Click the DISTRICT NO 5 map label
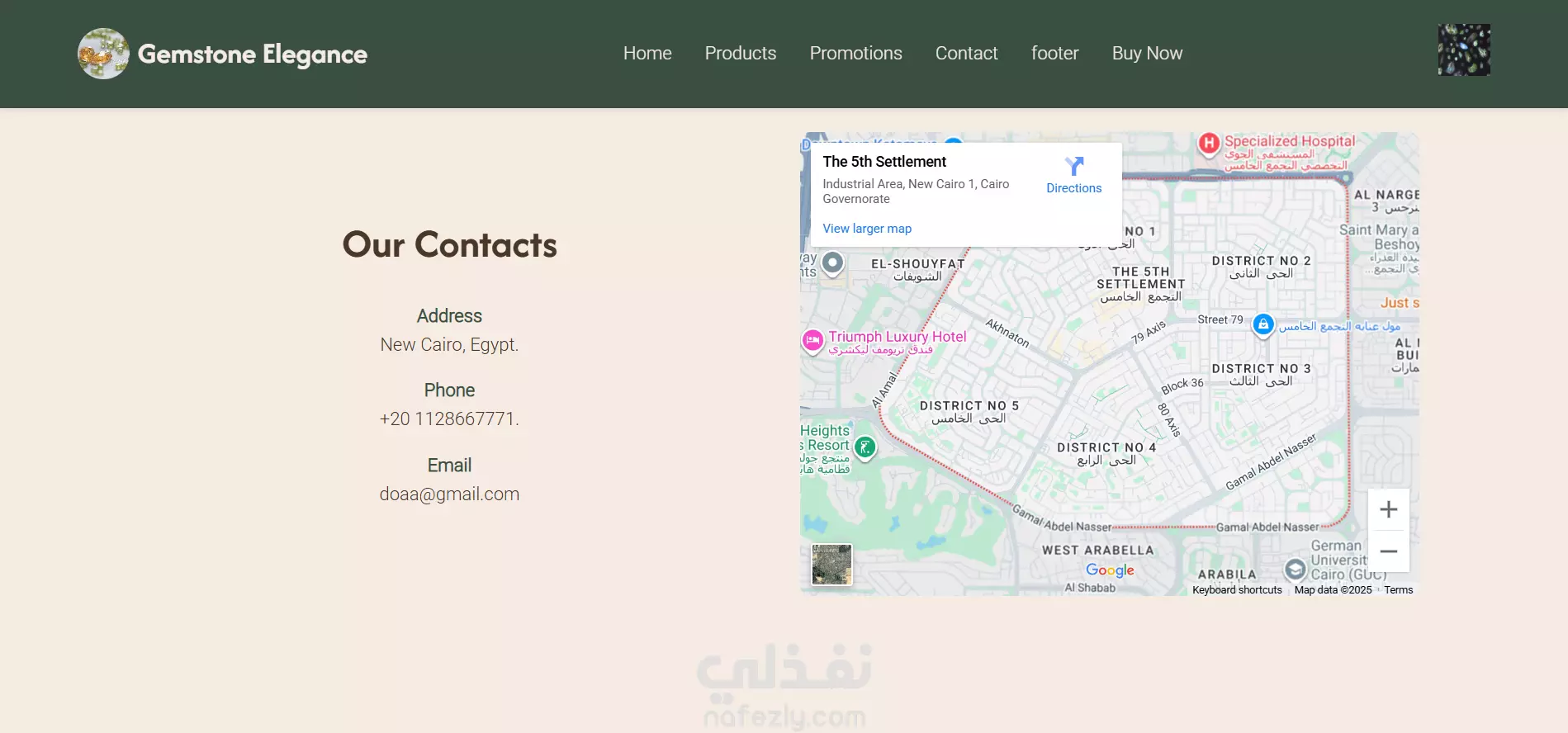Screen dimensions: 1568x733 (969, 406)
